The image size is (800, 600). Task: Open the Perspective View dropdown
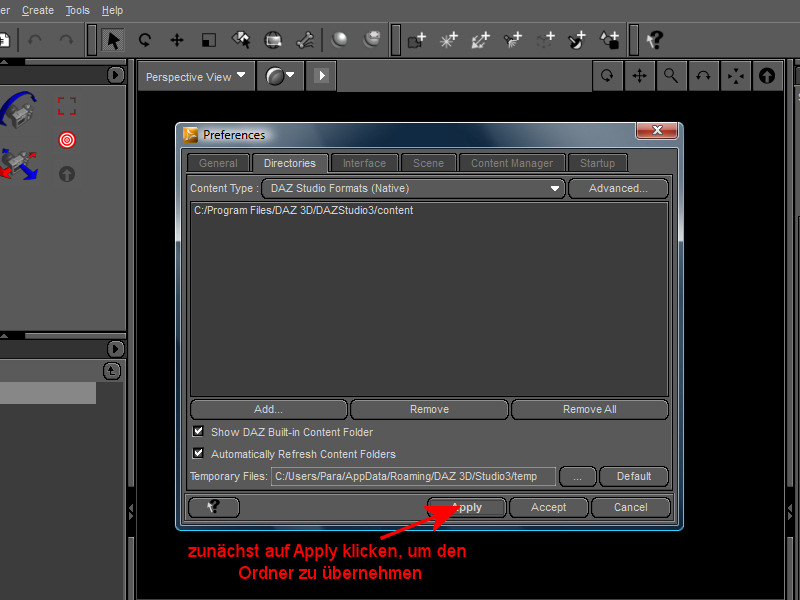pos(196,77)
